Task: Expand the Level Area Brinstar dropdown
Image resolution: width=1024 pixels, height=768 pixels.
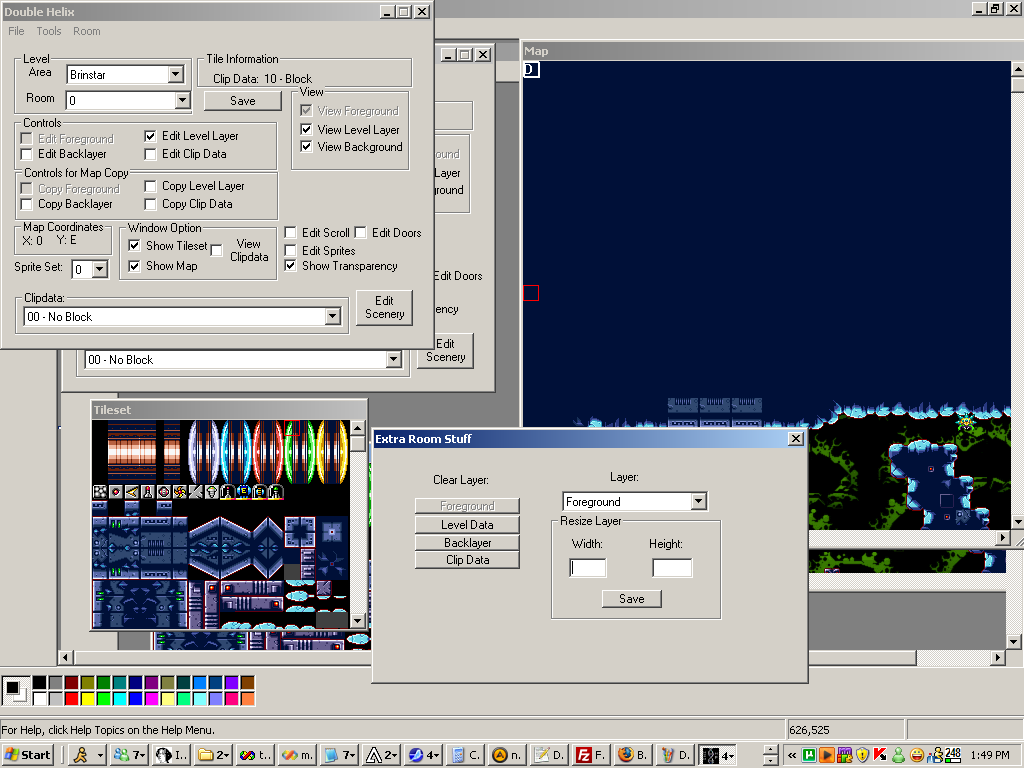Action: tap(176, 74)
